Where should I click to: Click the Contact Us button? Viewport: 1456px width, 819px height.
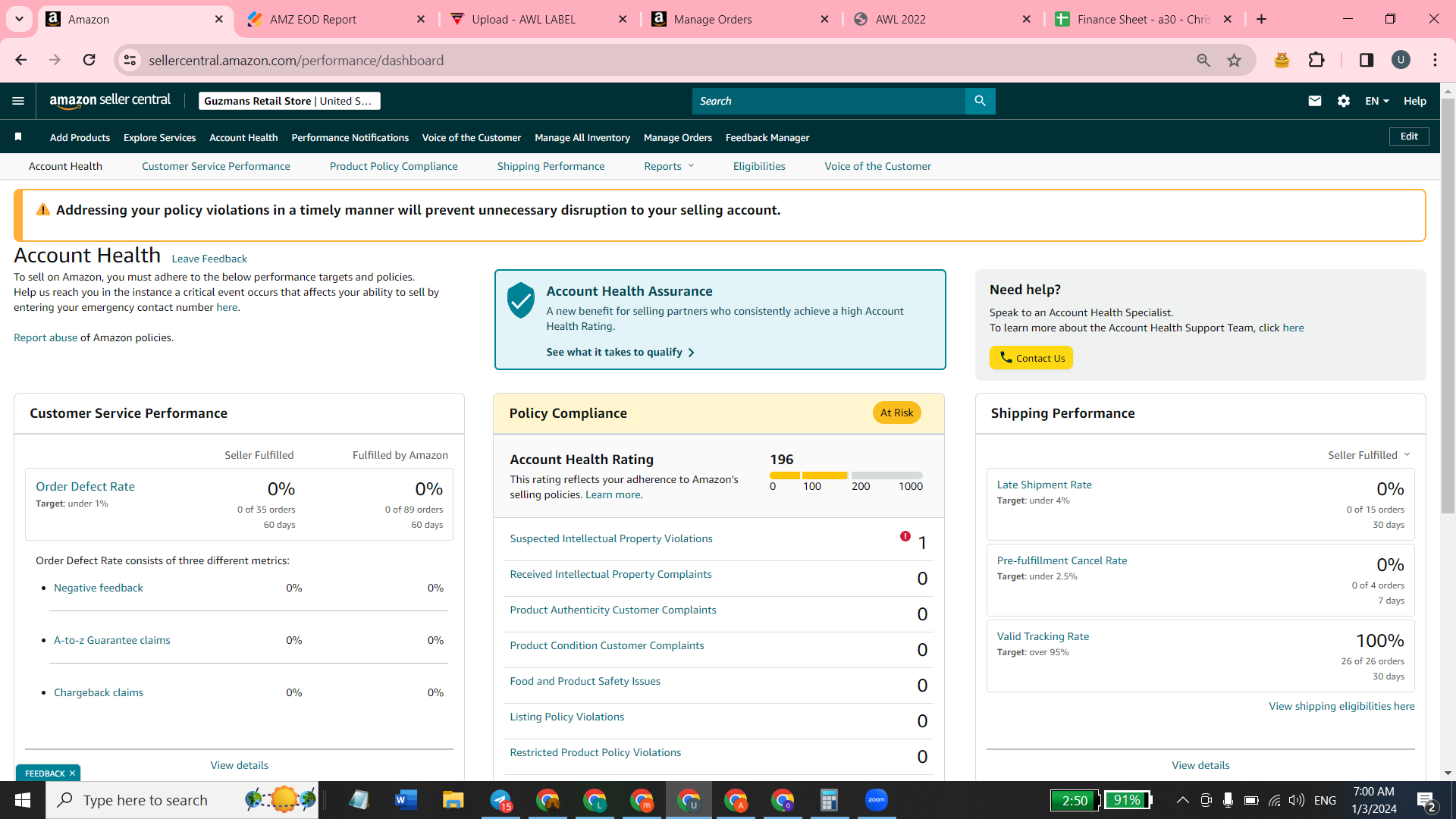point(1031,358)
